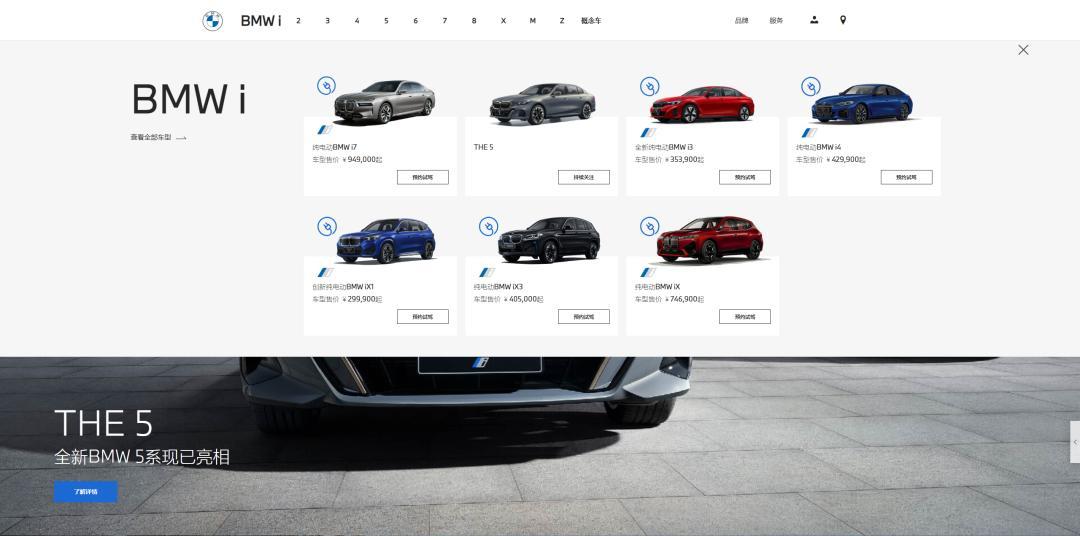
Task: Select the BMW i tab in navigation
Action: pyautogui.click(x=260, y=21)
